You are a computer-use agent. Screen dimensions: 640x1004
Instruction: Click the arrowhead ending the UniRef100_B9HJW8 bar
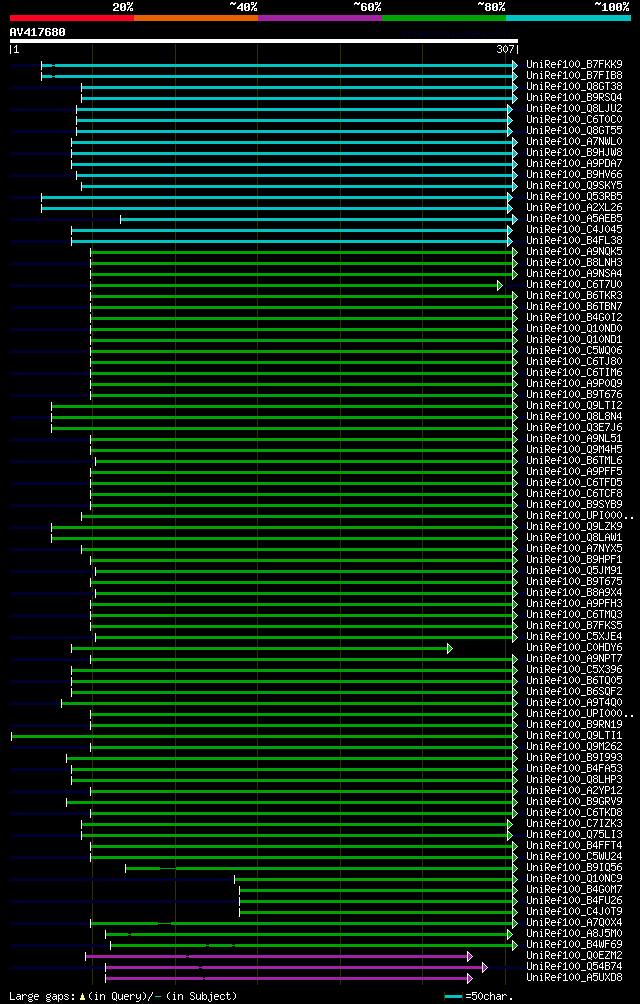[515, 152]
